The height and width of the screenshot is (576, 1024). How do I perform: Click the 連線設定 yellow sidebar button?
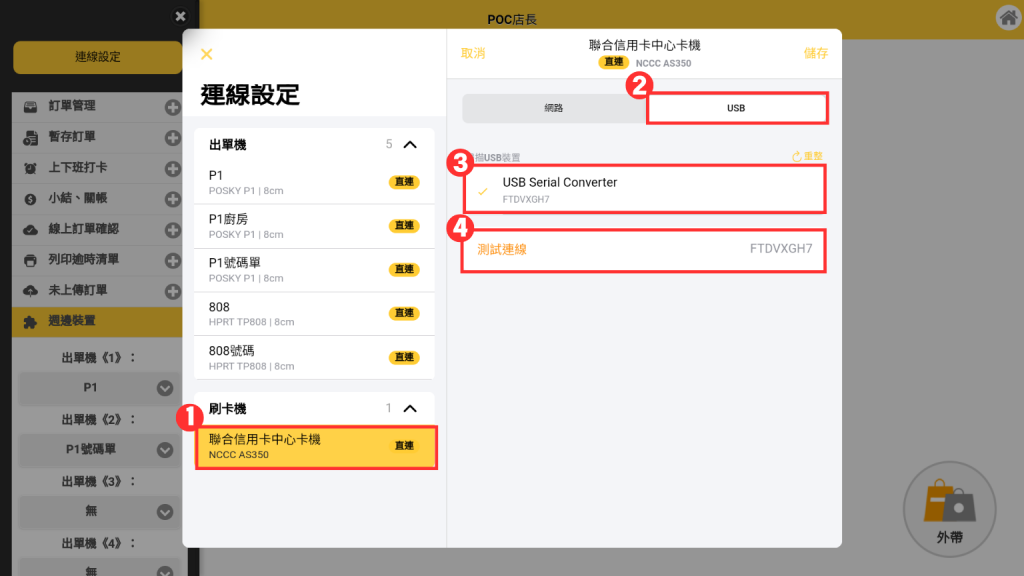point(97,57)
